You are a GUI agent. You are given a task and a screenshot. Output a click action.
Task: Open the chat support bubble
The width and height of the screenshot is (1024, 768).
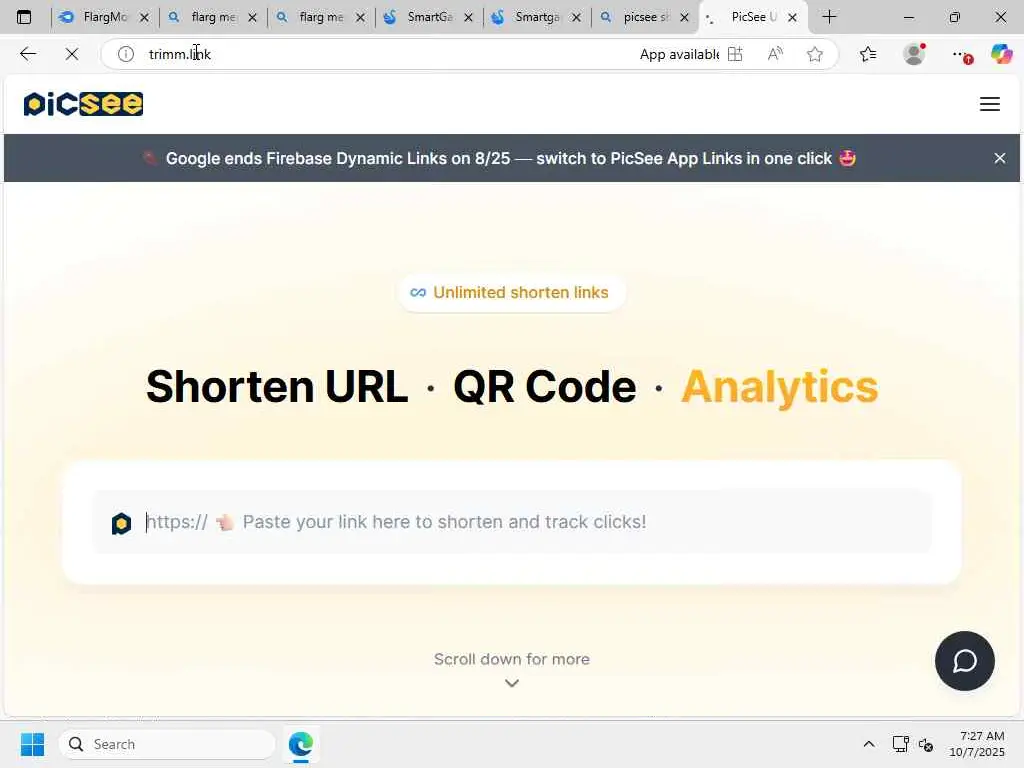pyautogui.click(x=965, y=660)
